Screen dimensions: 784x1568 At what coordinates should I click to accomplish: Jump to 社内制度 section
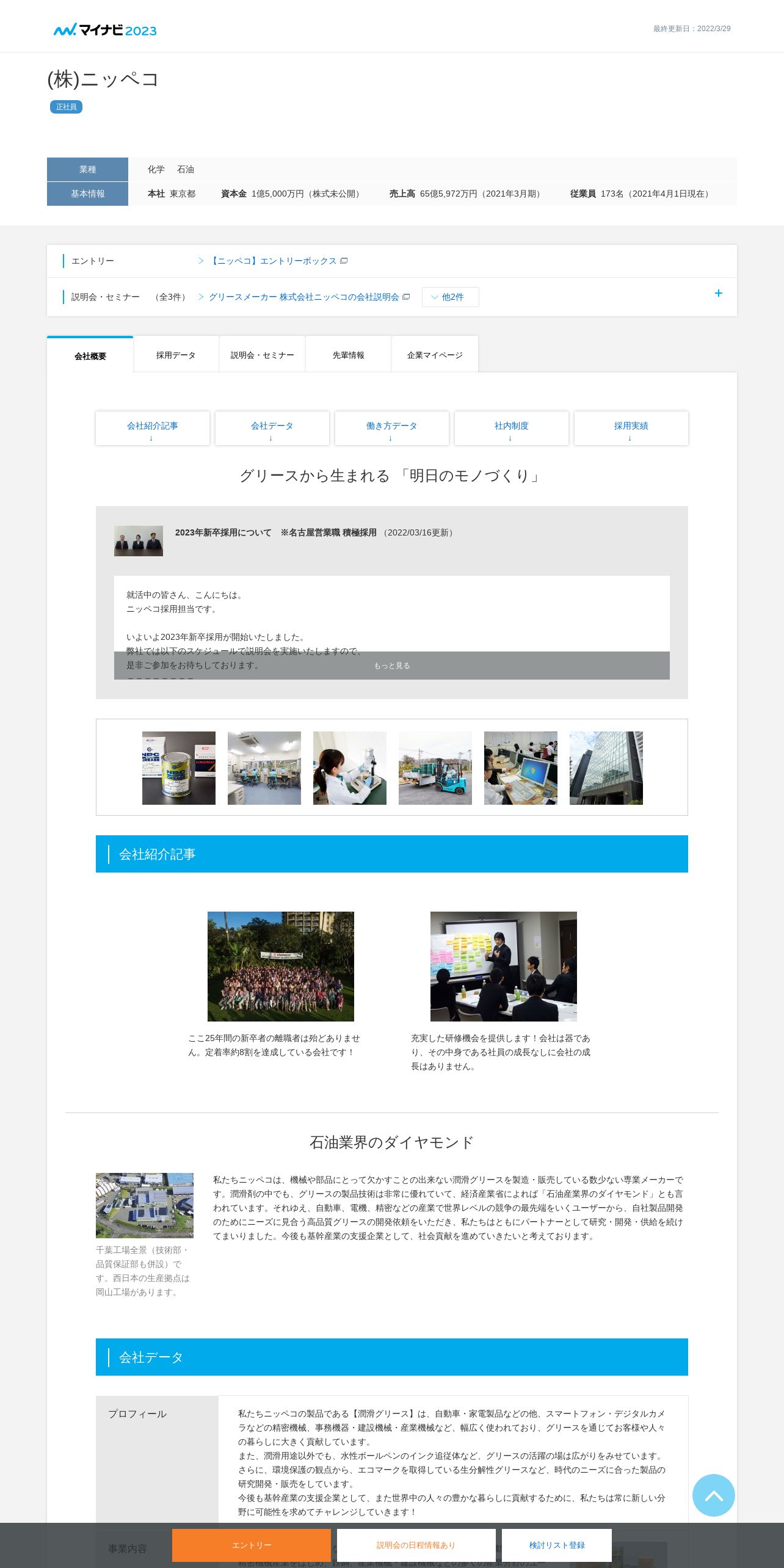click(x=512, y=429)
